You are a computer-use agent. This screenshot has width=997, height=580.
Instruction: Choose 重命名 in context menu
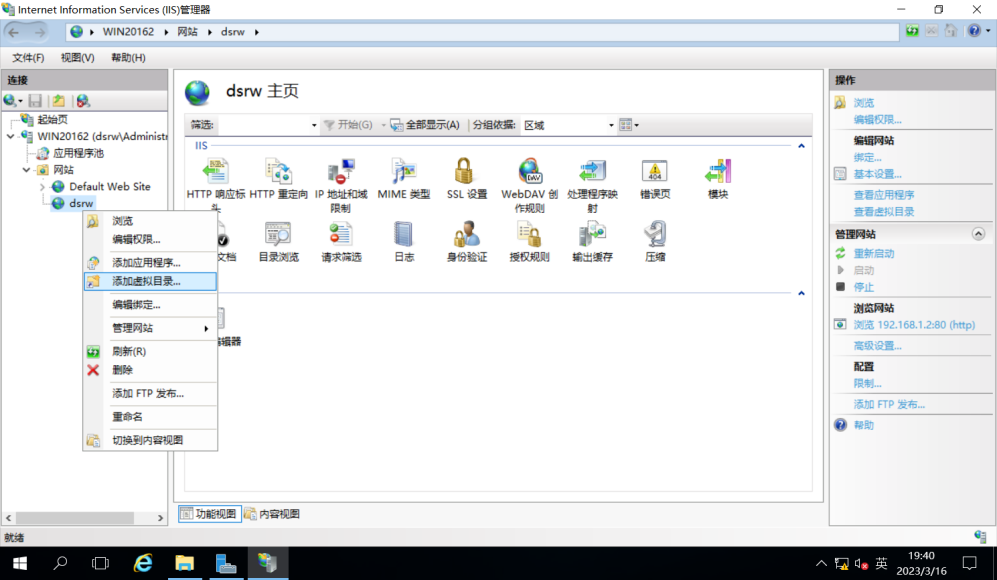[x=150, y=417]
